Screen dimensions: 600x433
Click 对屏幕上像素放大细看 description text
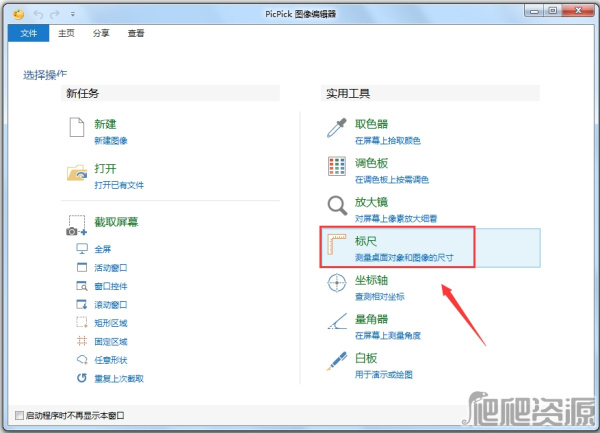[396, 219]
